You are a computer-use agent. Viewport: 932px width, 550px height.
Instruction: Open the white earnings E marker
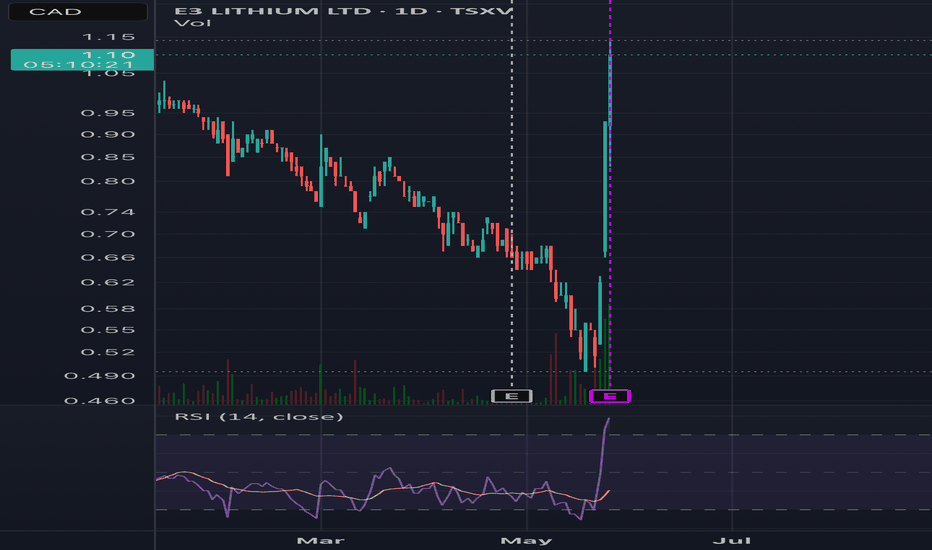coord(511,396)
